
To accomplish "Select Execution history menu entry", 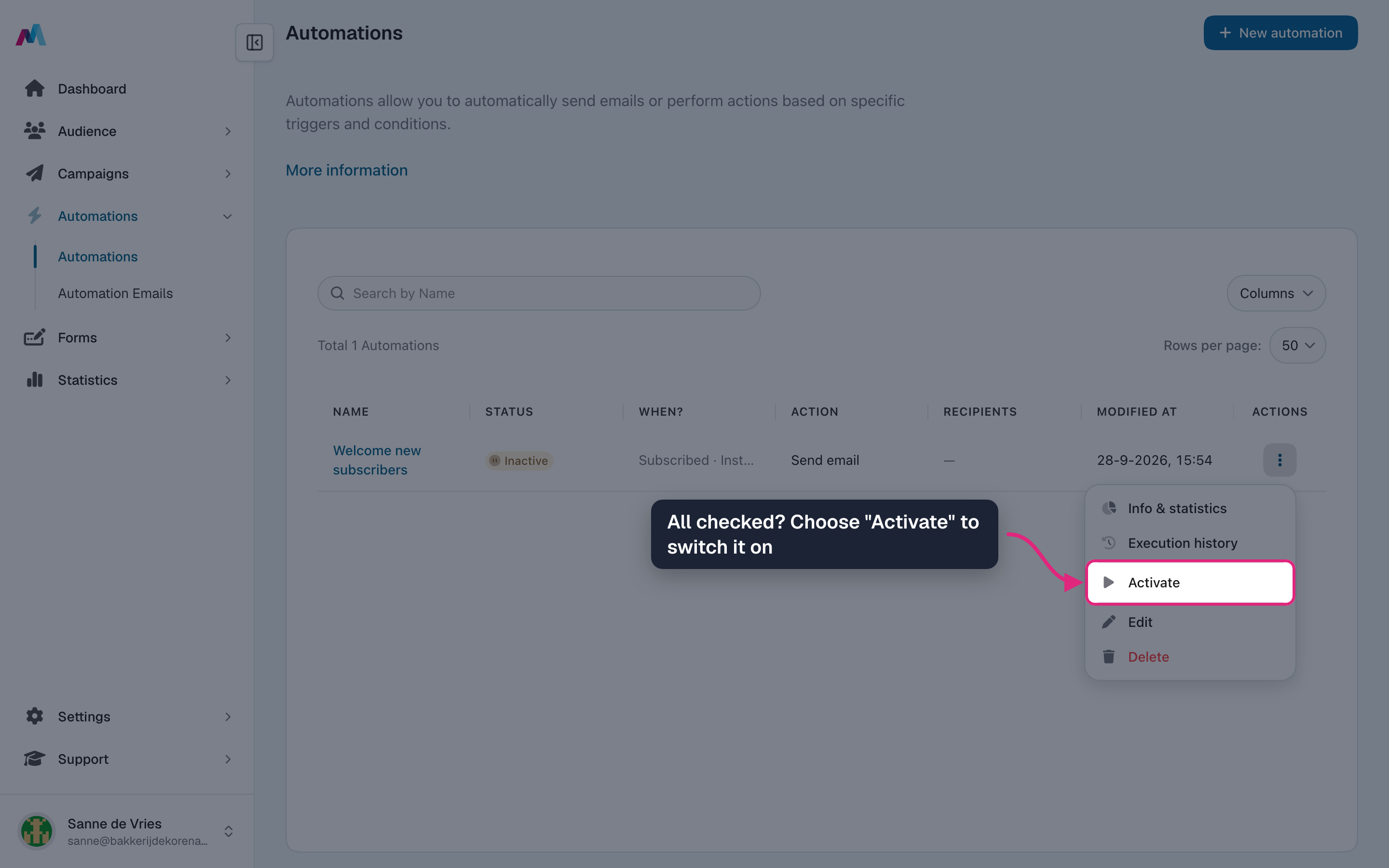I will click(x=1190, y=542).
